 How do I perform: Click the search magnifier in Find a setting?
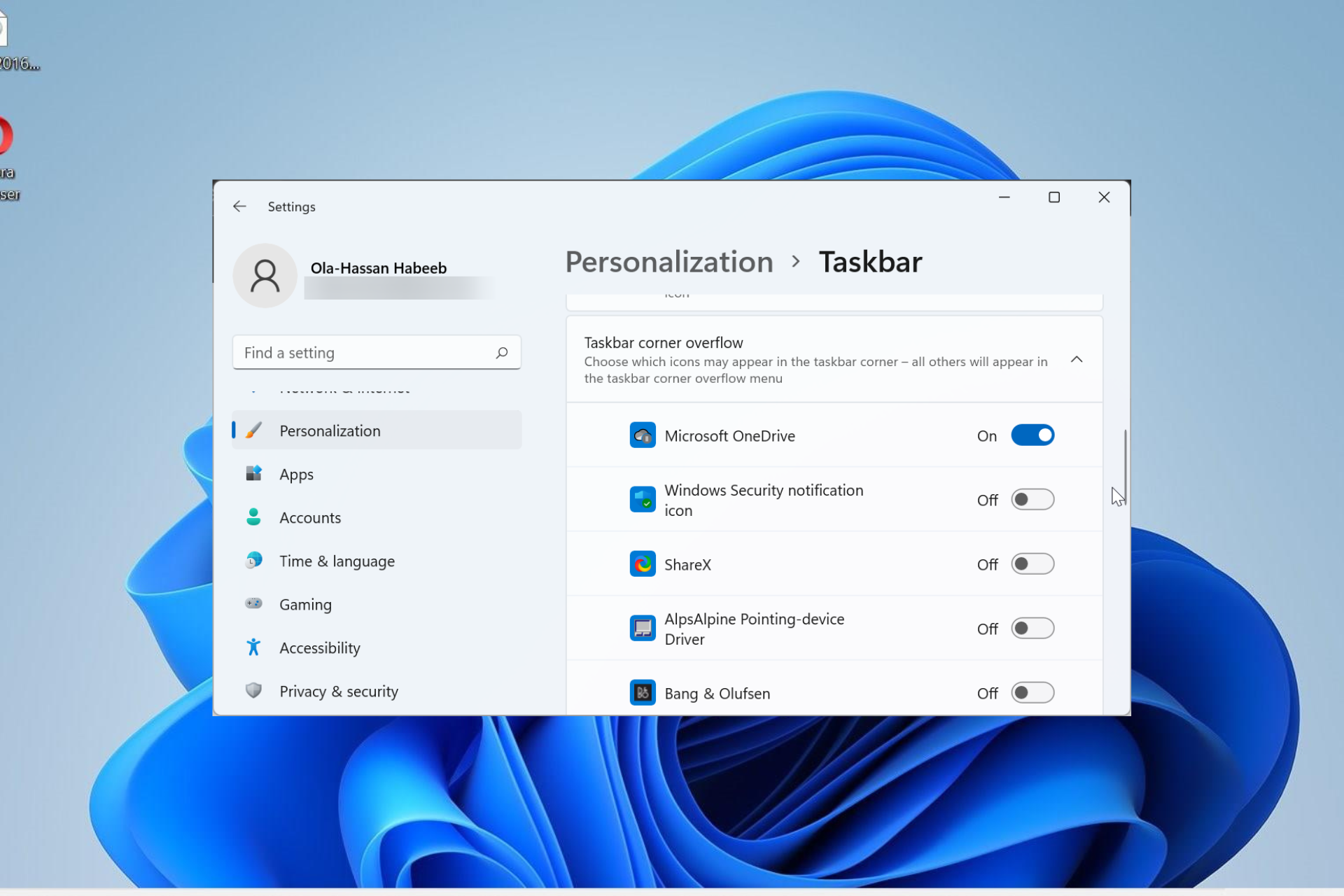[502, 352]
